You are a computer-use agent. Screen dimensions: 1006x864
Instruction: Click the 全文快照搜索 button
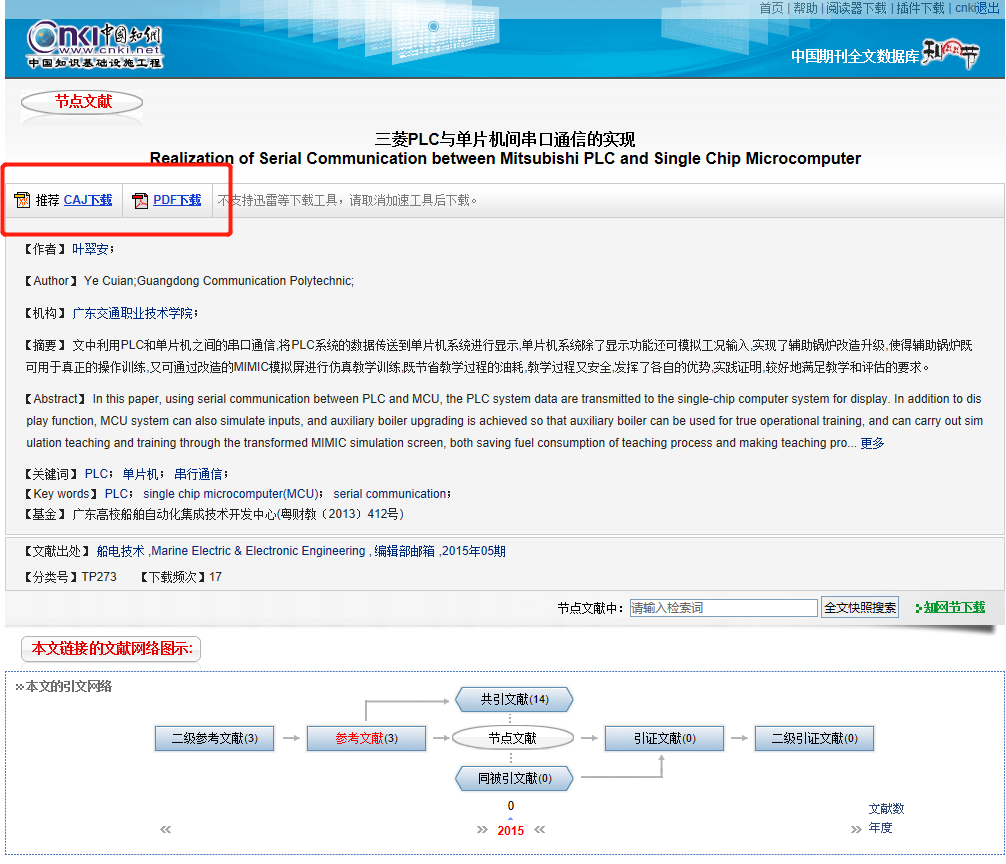coord(860,607)
